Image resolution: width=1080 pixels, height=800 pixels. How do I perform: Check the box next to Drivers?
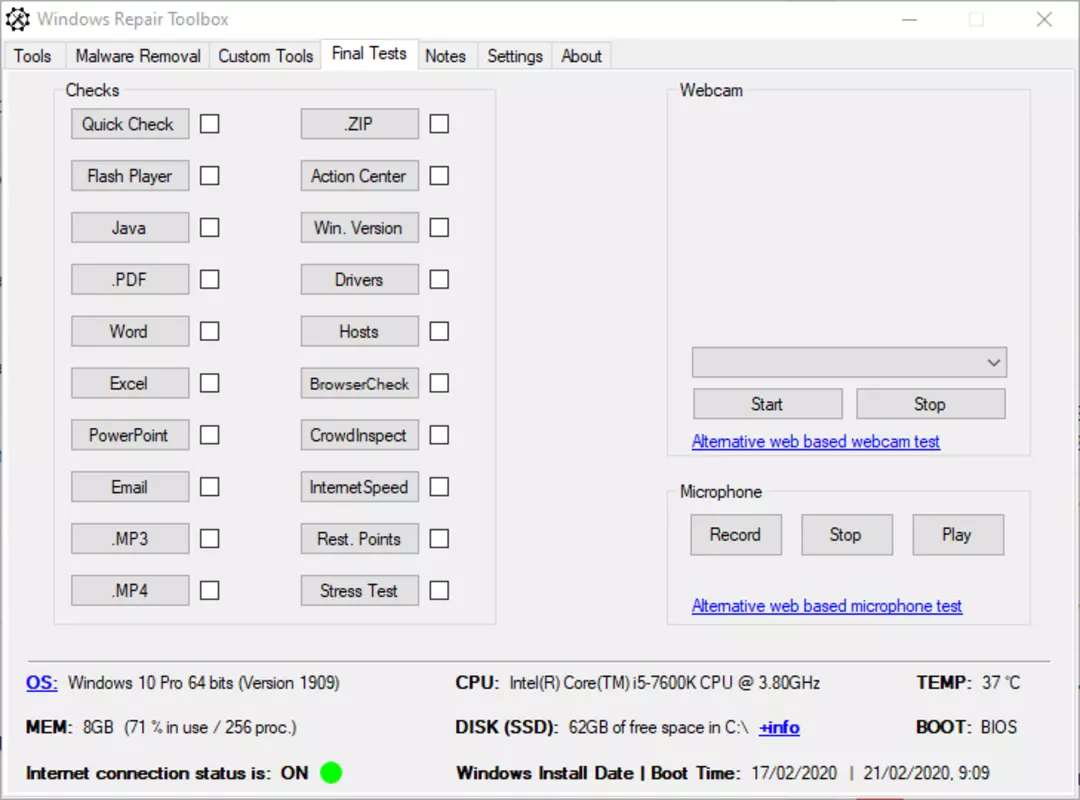(439, 279)
